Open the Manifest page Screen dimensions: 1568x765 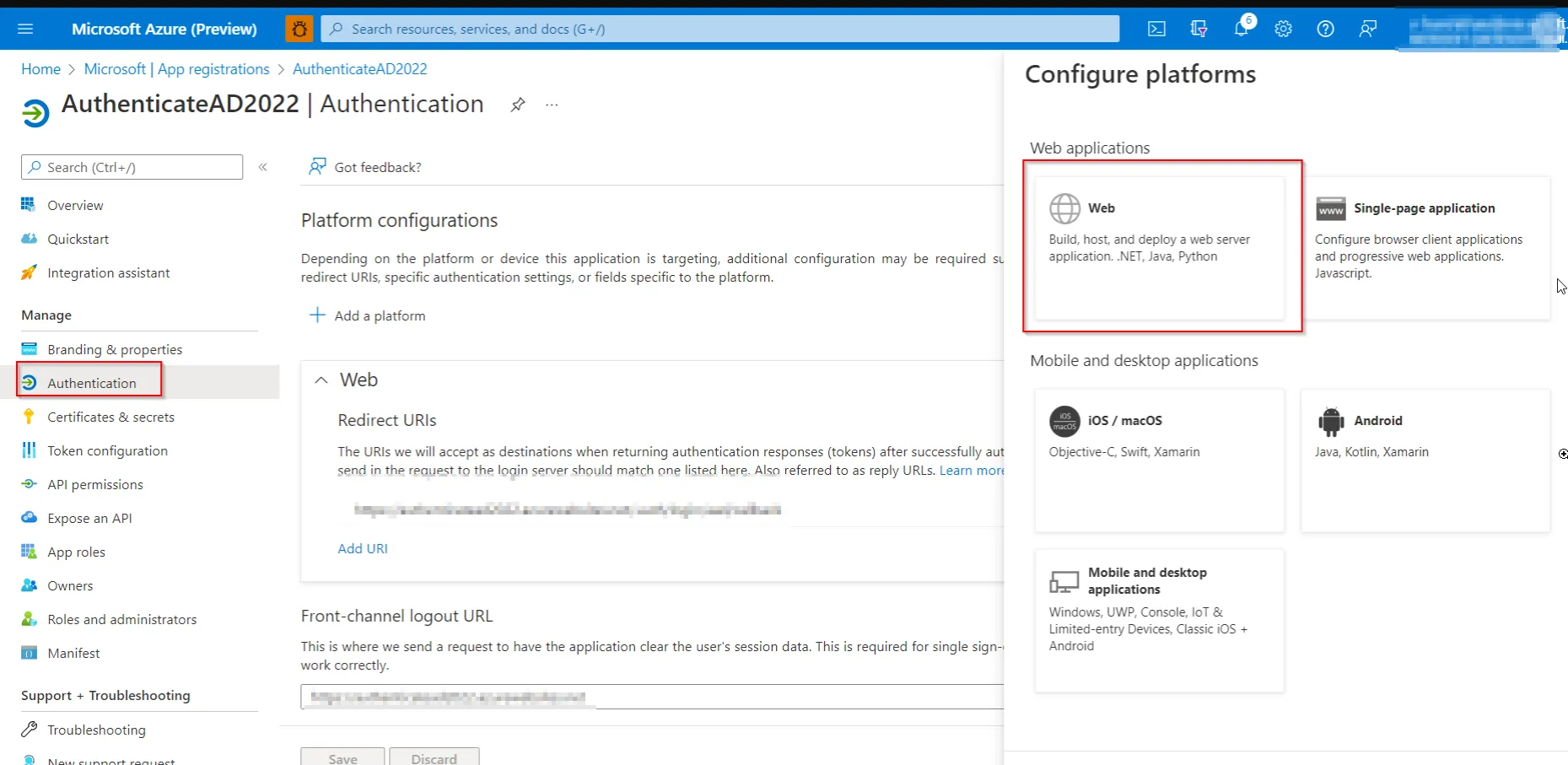tap(73, 653)
